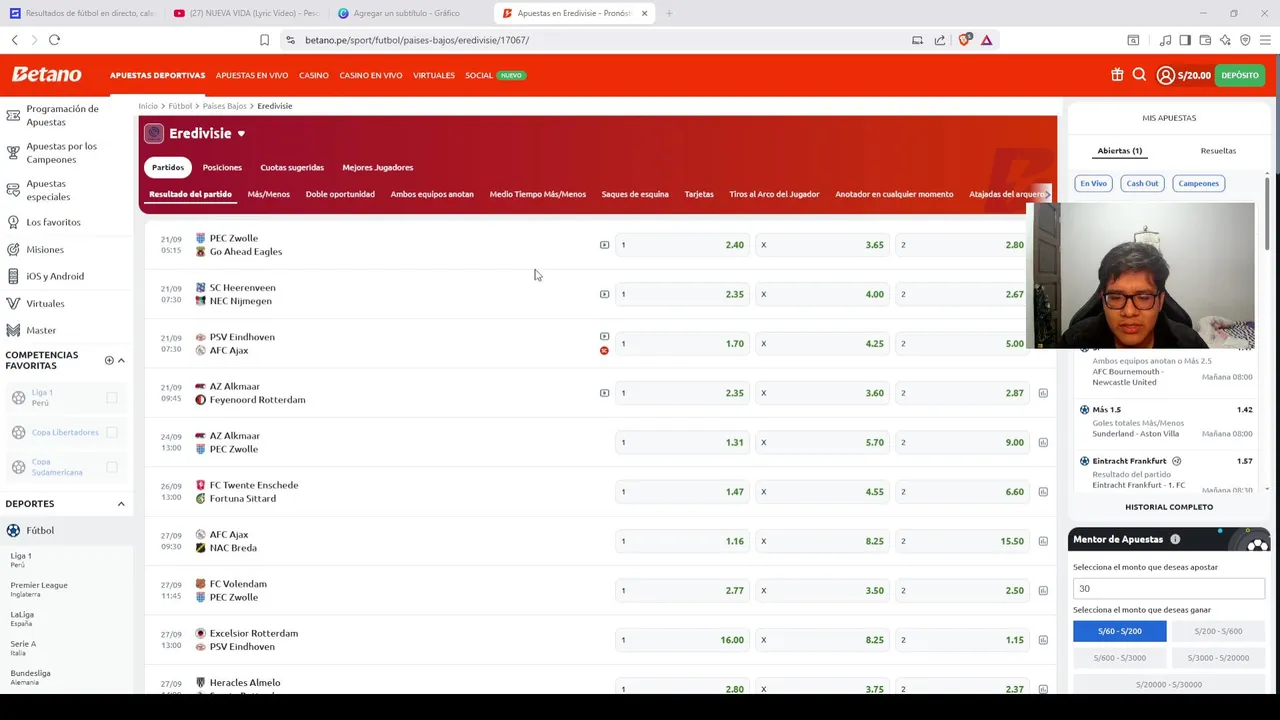
Task: Click bet amount input field showing 30
Action: click(1169, 589)
